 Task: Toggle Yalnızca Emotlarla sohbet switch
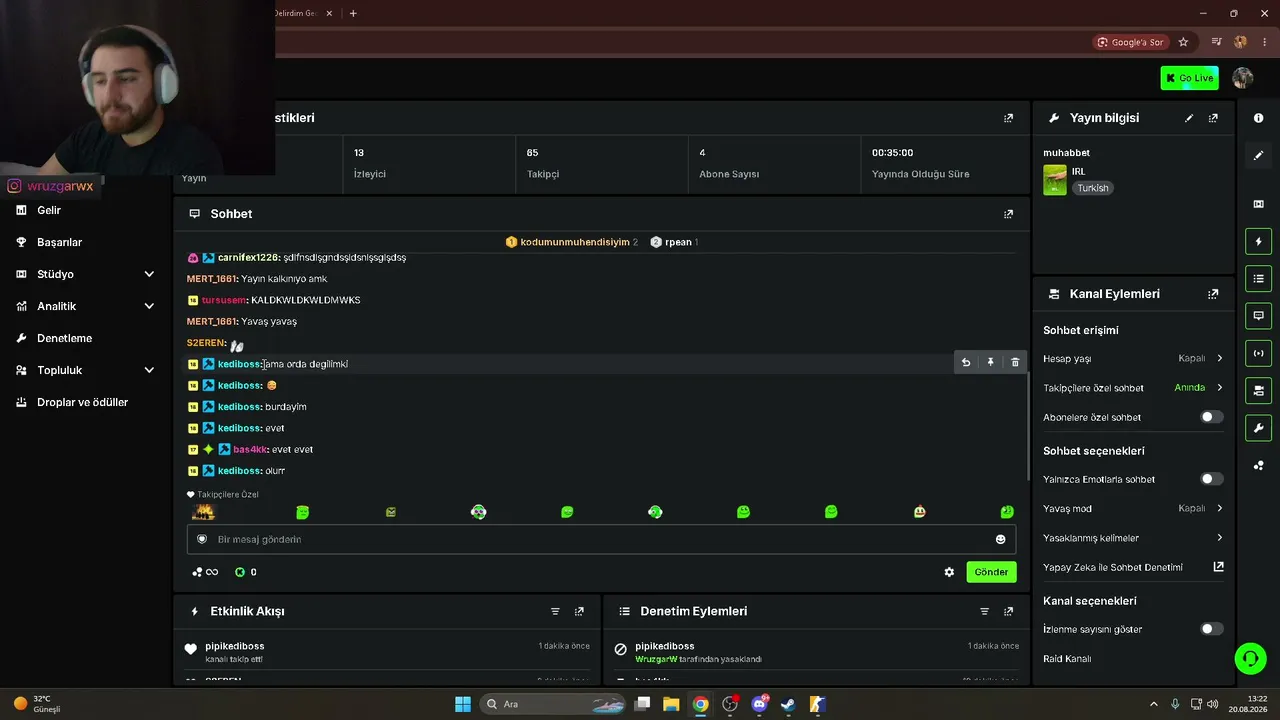[1211, 479]
